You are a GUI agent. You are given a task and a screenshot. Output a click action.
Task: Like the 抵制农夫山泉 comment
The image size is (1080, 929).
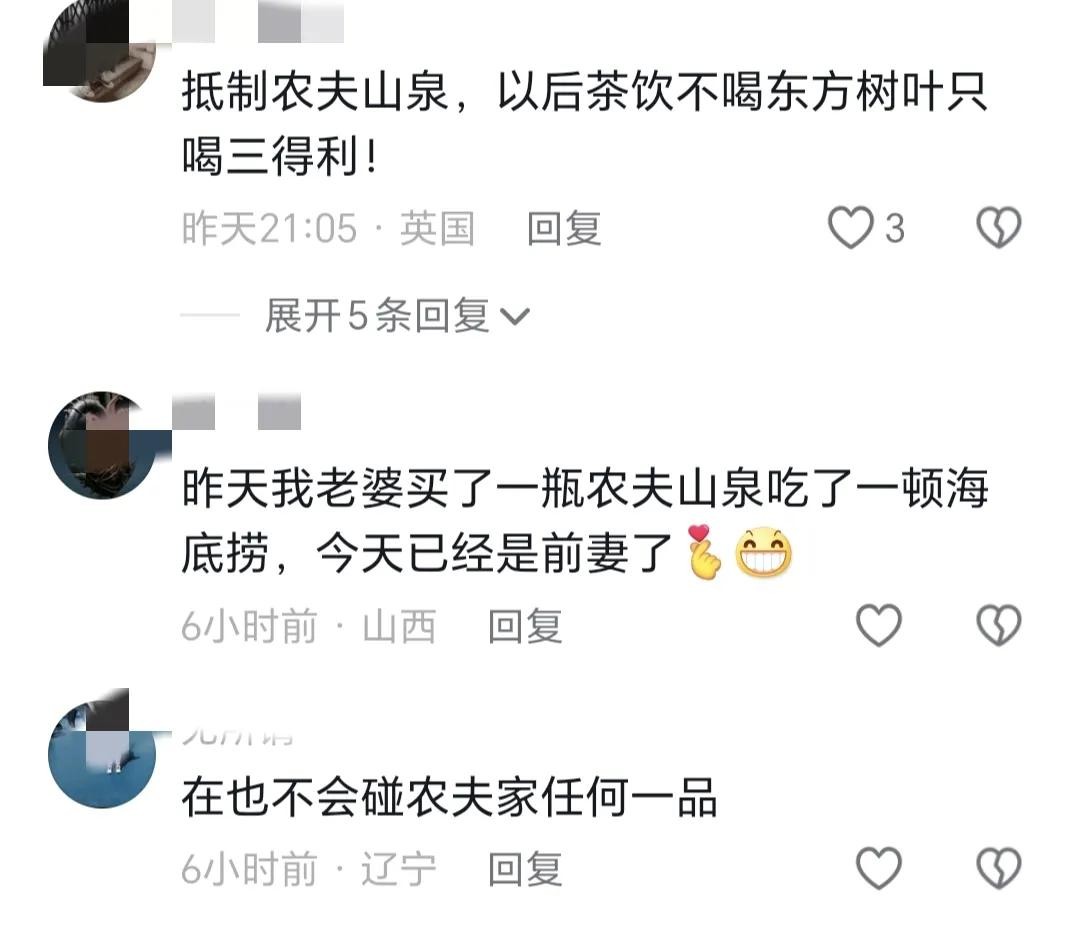(851, 228)
